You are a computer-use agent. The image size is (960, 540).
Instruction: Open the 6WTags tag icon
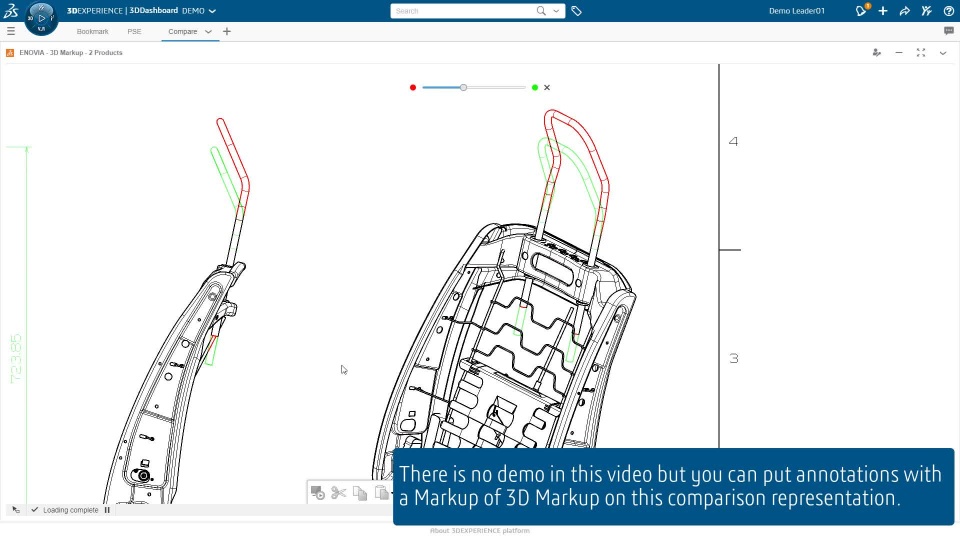click(576, 11)
